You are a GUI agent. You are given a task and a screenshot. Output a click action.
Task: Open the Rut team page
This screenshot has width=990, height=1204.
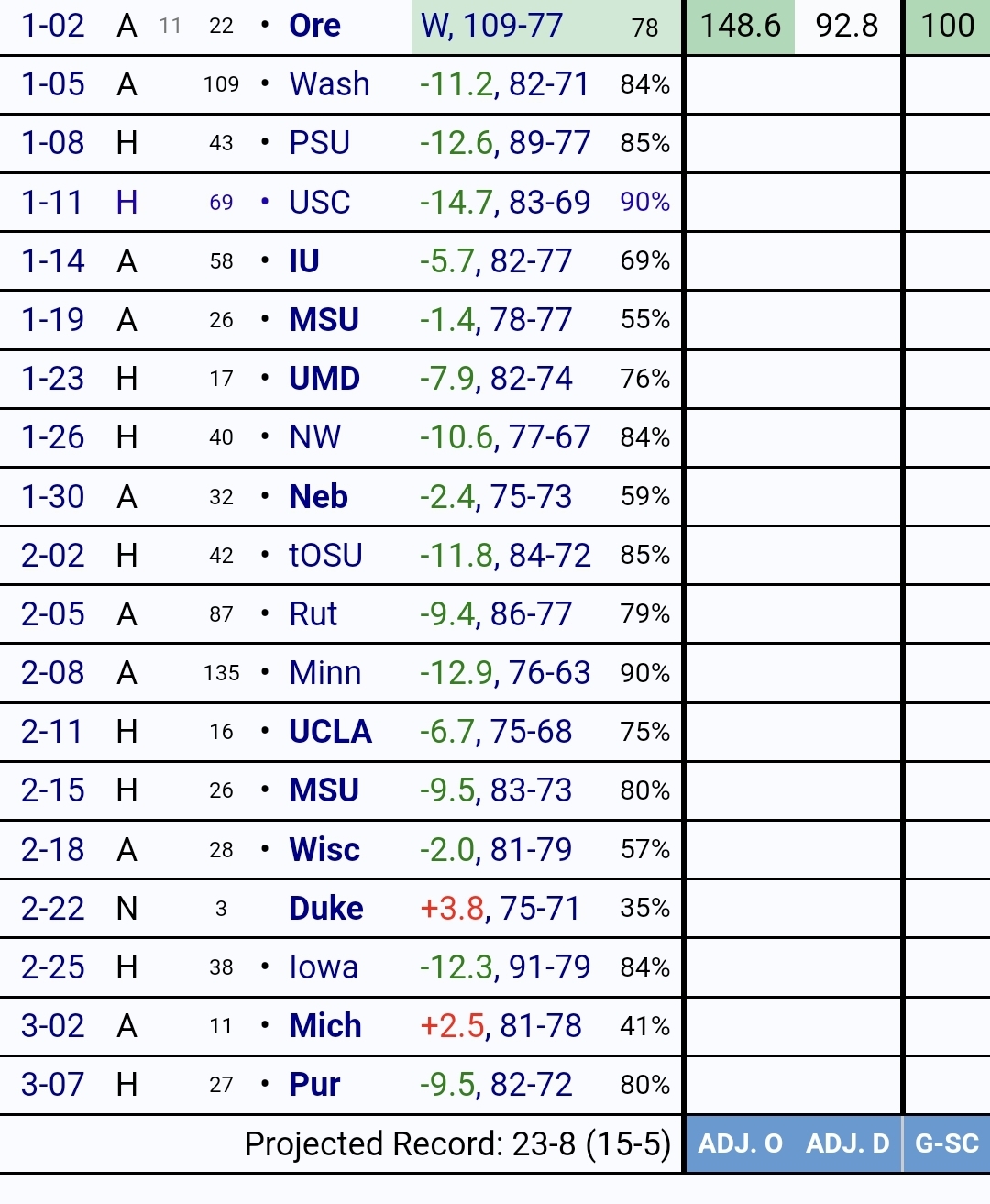click(x=313, y=614)
